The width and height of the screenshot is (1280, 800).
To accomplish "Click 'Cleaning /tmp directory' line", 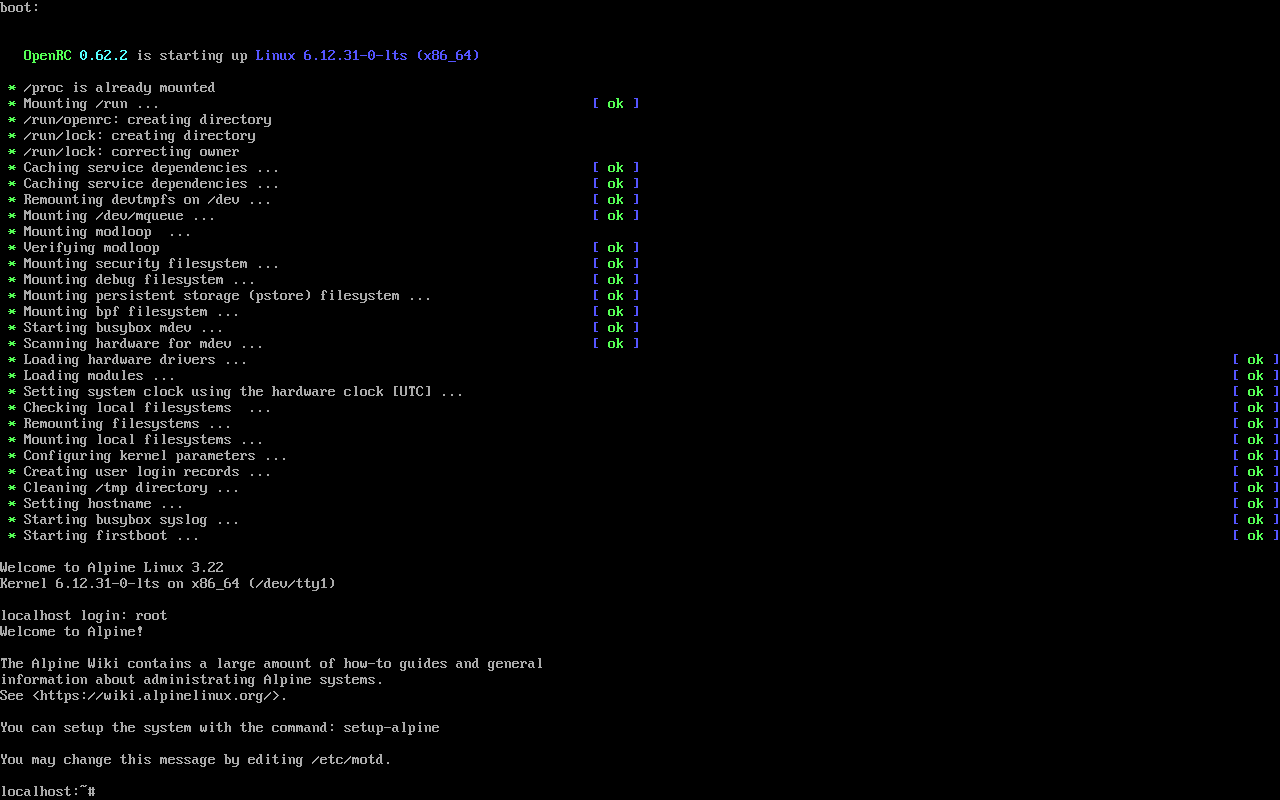I will (132, 488).
